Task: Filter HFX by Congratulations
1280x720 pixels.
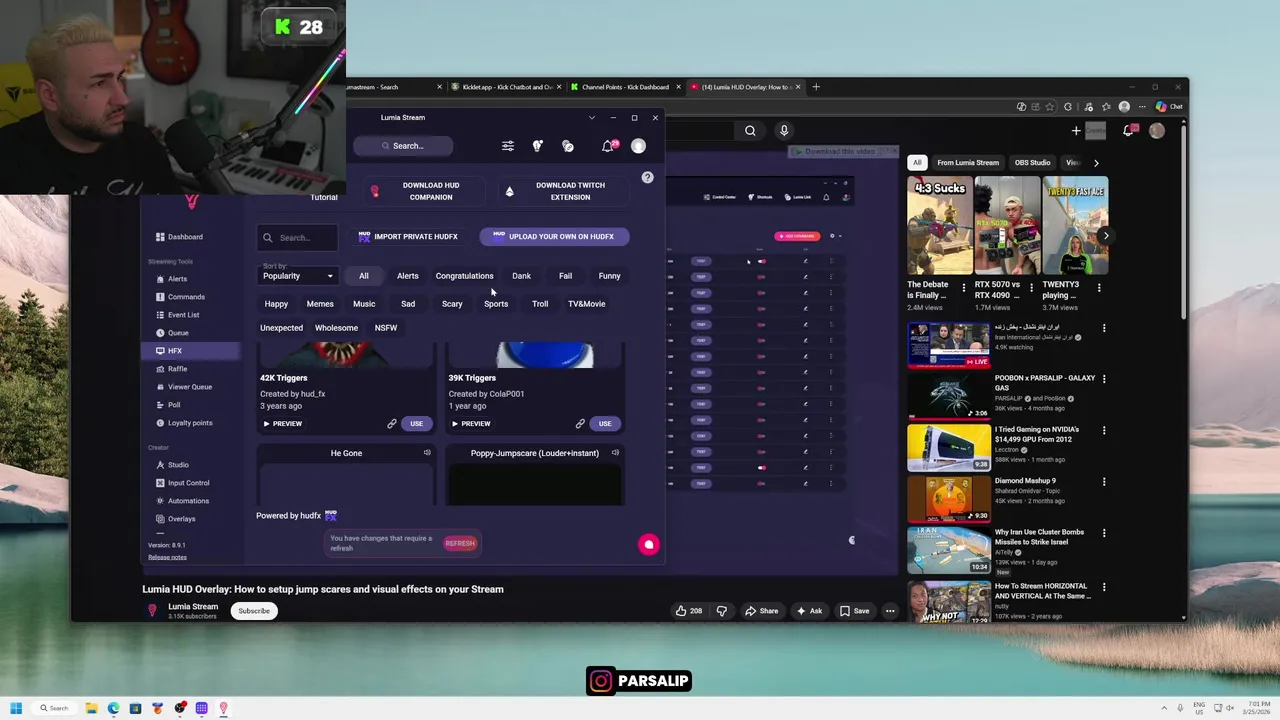Action: [x=464, y=276]
